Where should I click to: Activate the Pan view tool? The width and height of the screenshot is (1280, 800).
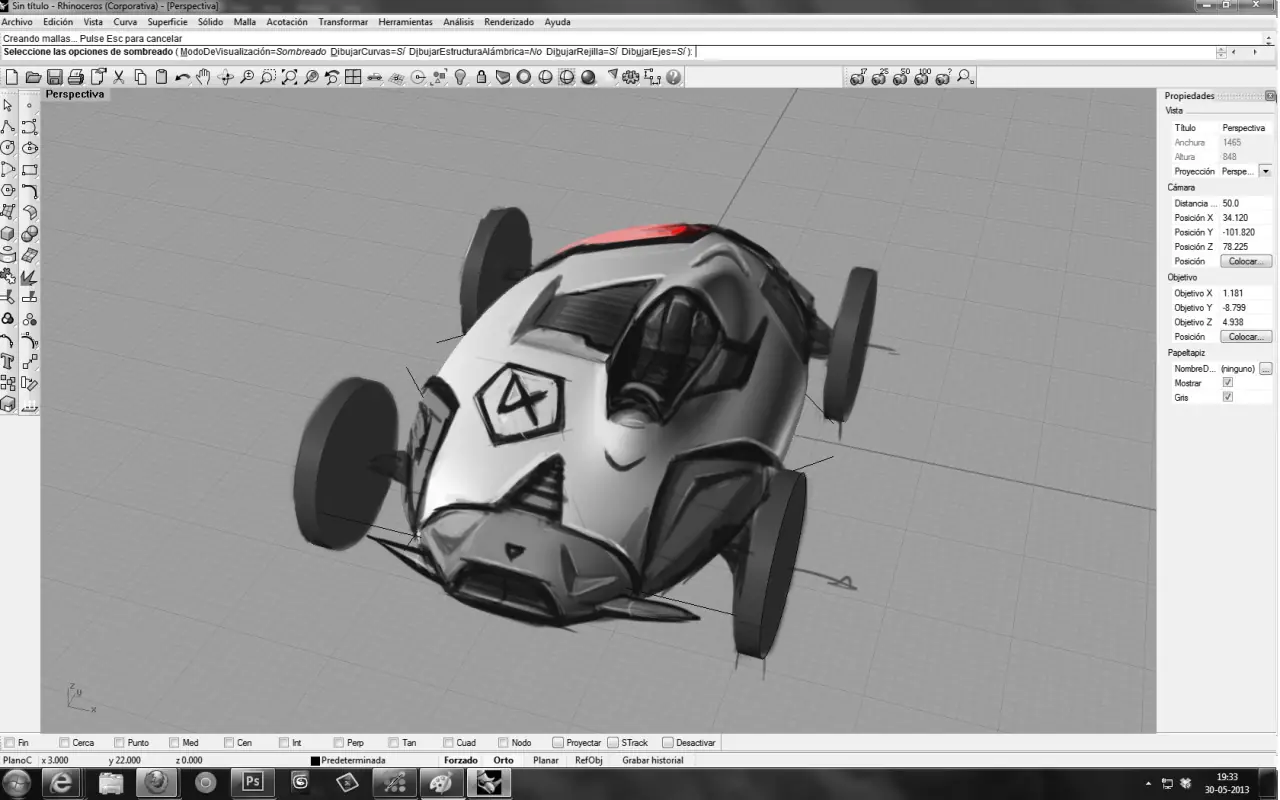pos(204,77)
